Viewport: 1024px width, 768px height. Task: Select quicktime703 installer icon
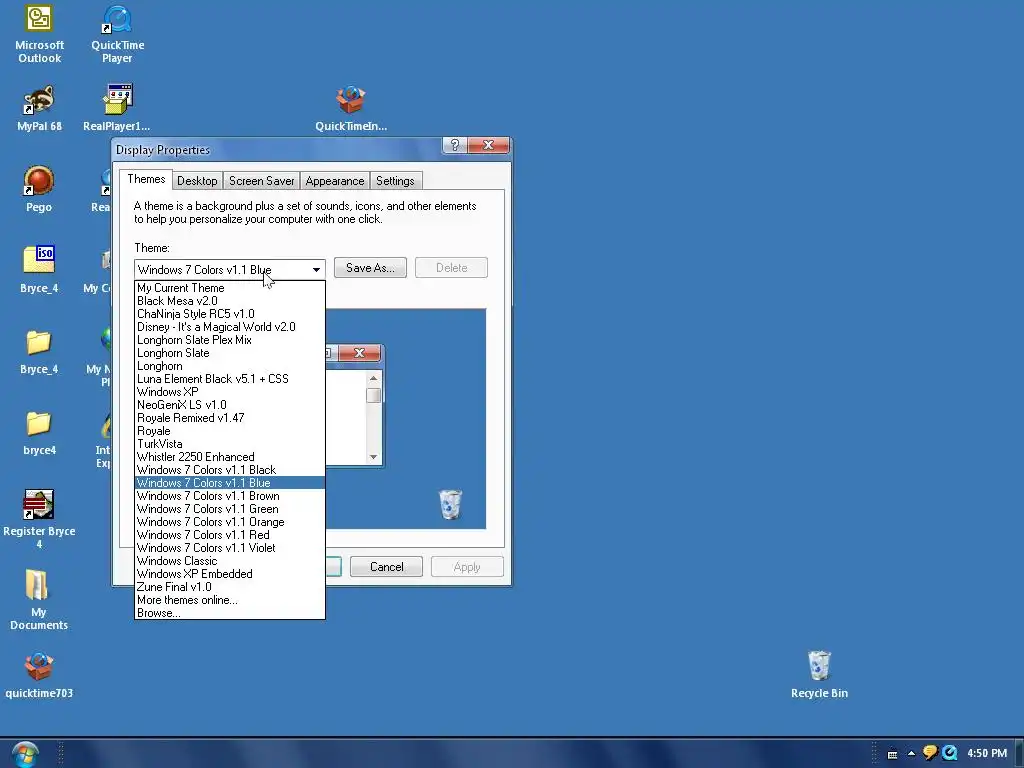(39, 675)
